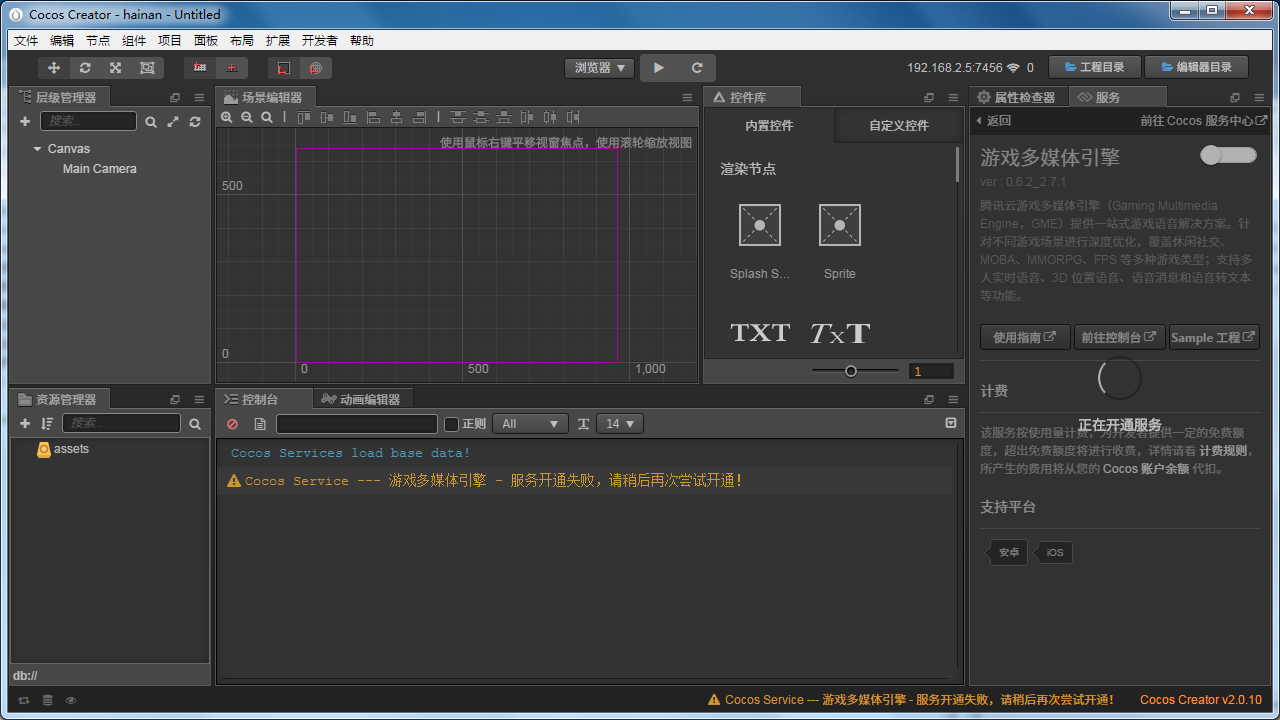
Task: Open the All log filter dropdown
Action: coord(531,424)
